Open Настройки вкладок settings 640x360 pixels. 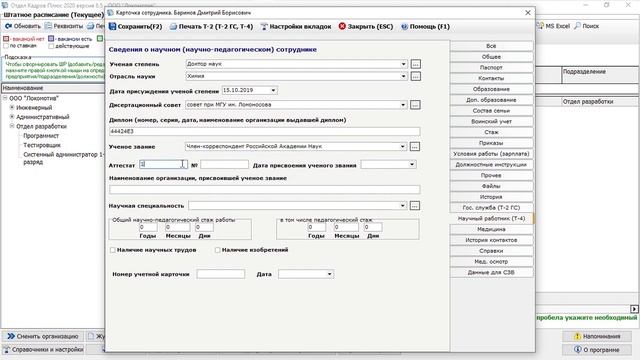click(x=296, y=27)
